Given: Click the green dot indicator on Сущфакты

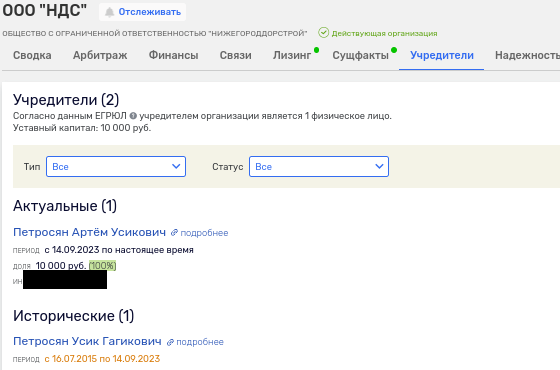Looking at the screenshot, I should 394,50.
